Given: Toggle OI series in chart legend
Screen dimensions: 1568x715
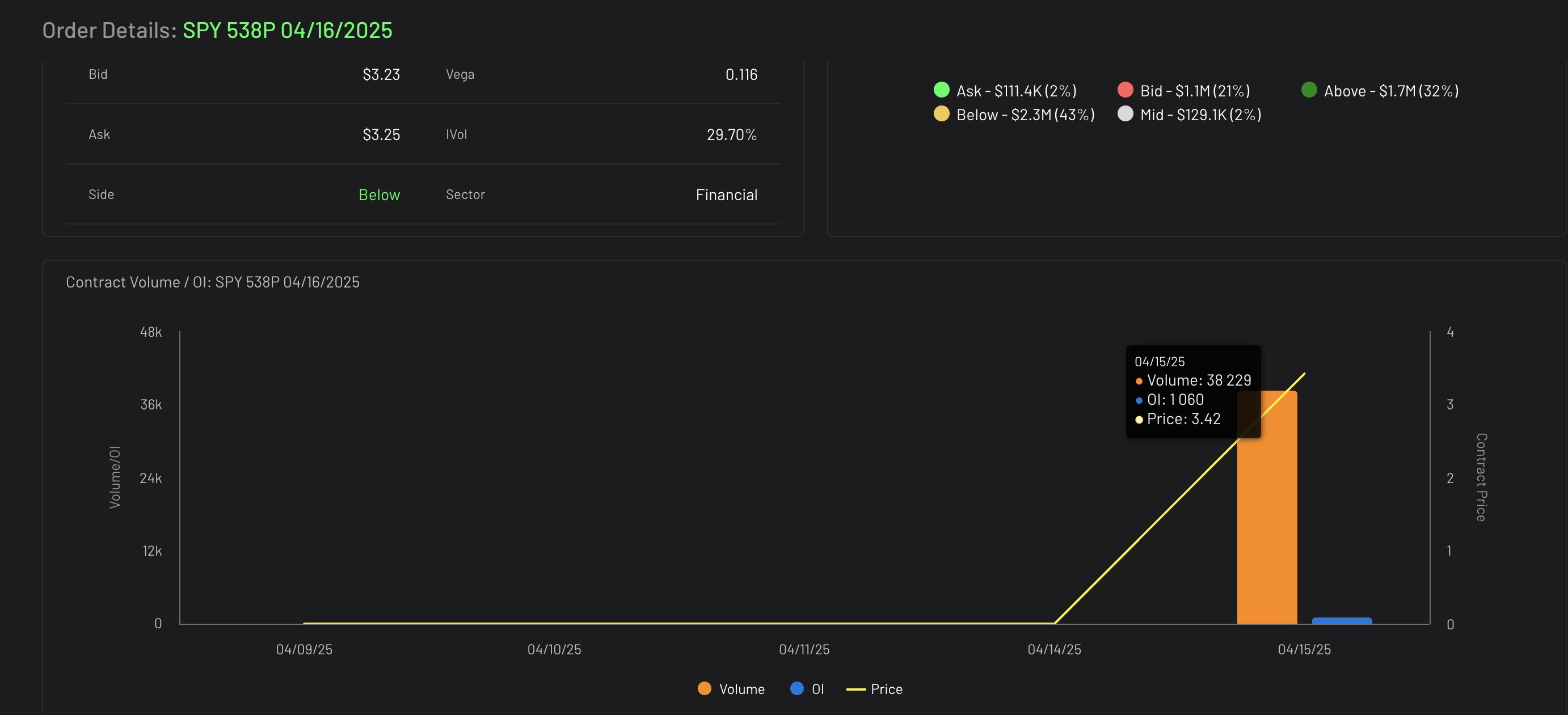Looking at the screenshot, I should point(807,689).
